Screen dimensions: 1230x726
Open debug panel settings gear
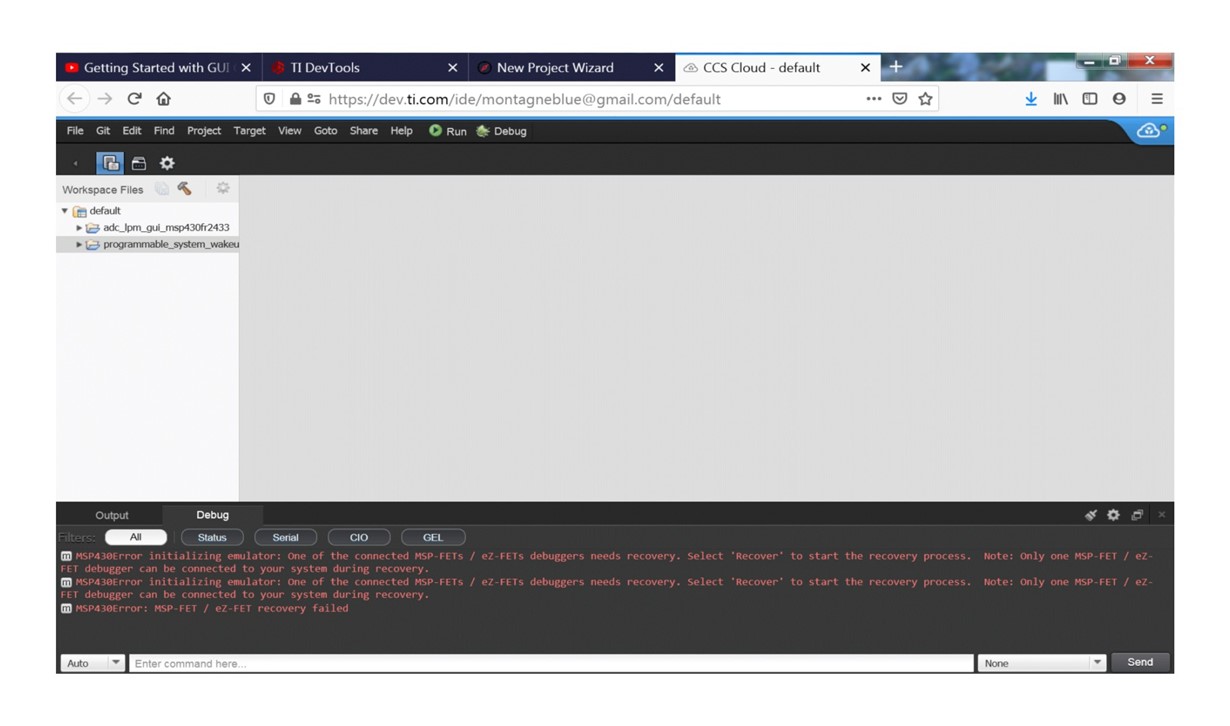pyautogui.click(x=1113, y=515)
